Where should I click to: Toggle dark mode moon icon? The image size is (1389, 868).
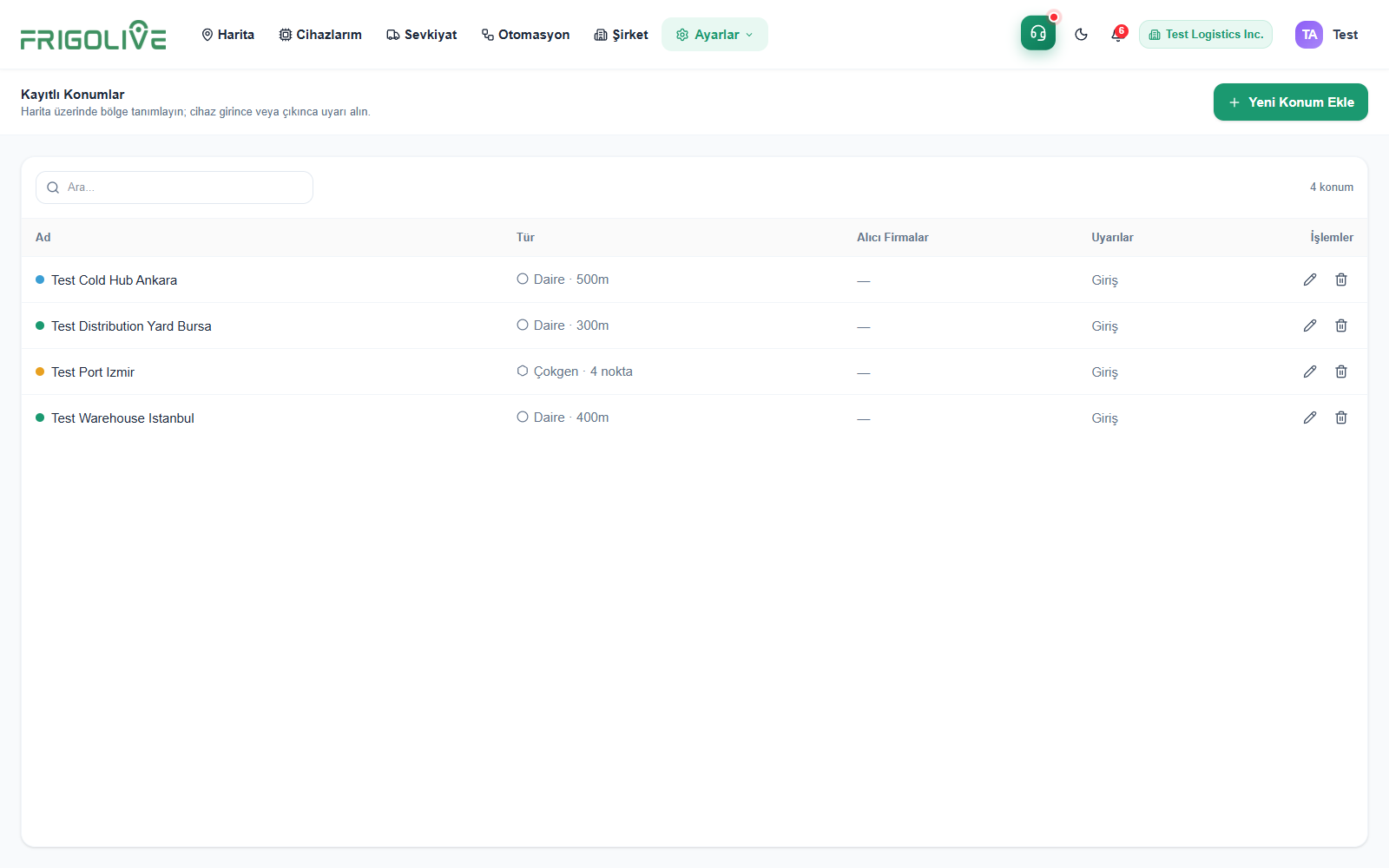(x=1081, y=35)
